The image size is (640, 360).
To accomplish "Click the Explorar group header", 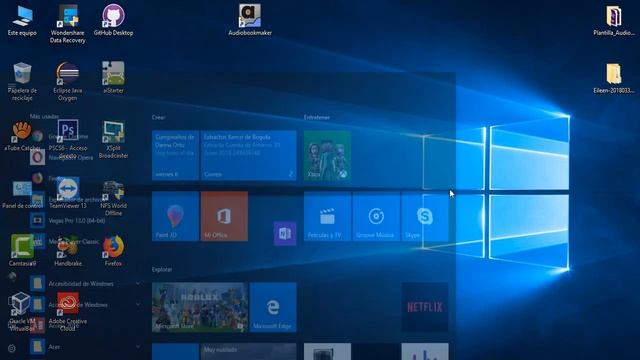I will 162,269.
